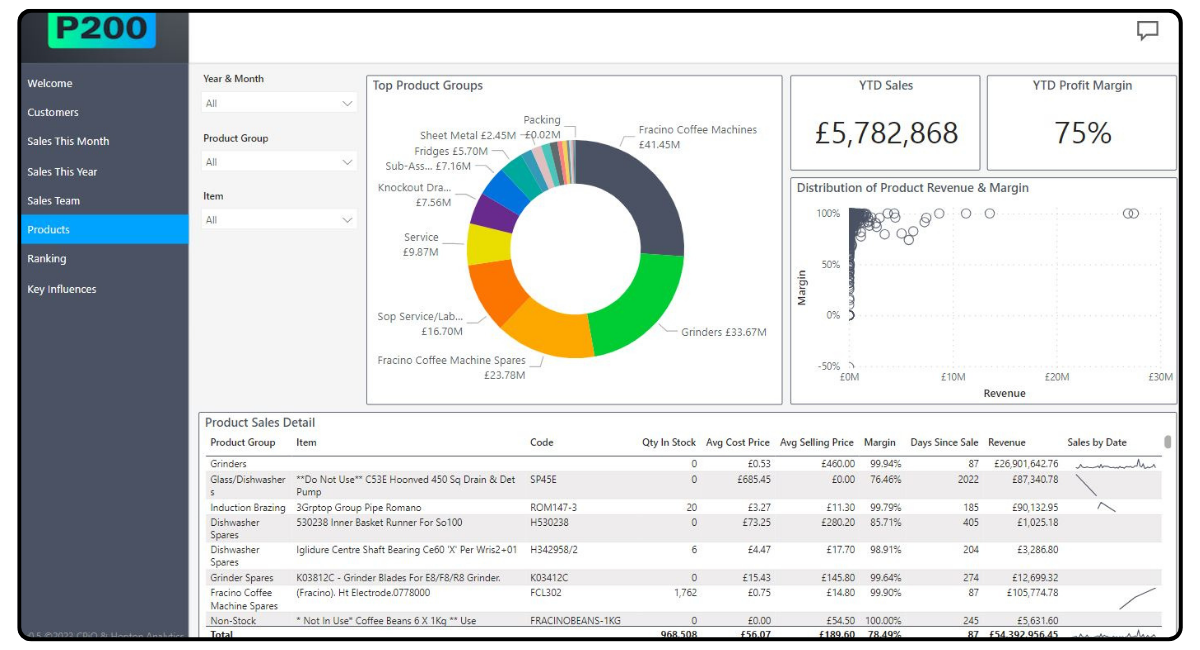Sort the table by the Margin column
Image resolution: width=1200 pixels, height=650 pixels.
(x=880, y=442)
